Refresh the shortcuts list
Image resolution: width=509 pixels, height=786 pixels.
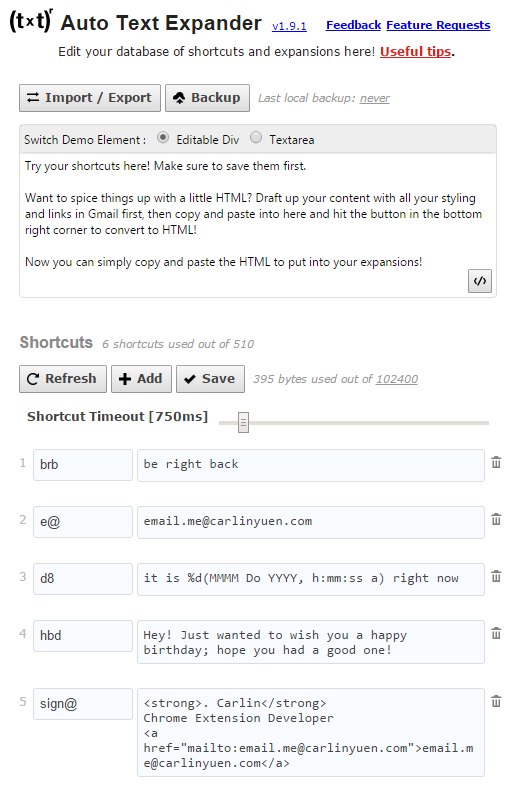pyautogui.click(x=63, y=378)
